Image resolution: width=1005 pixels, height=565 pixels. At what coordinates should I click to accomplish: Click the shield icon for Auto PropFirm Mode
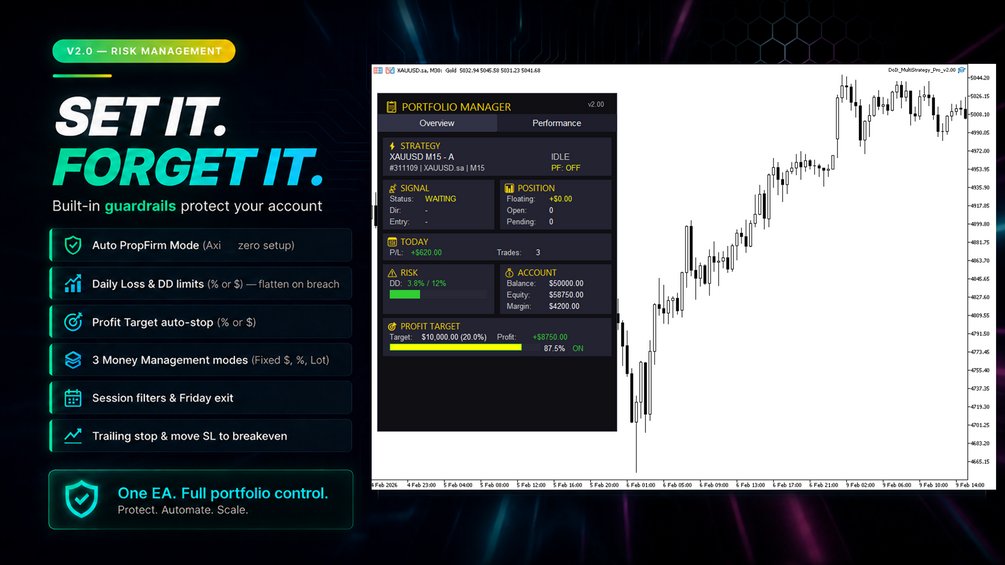[73, 245]
